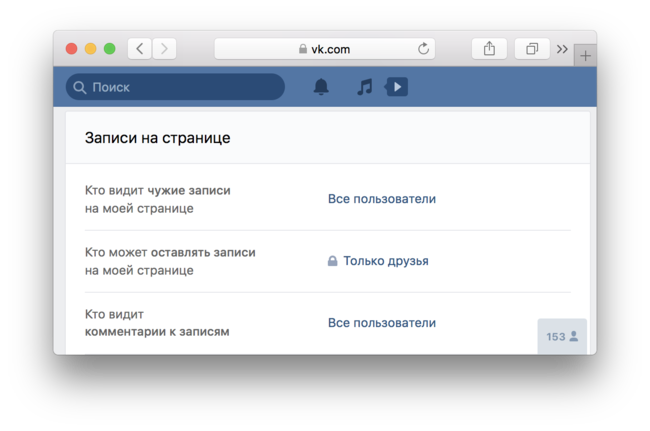
Task: Show the Safari tab overview
Action: (x=532, y=49)
